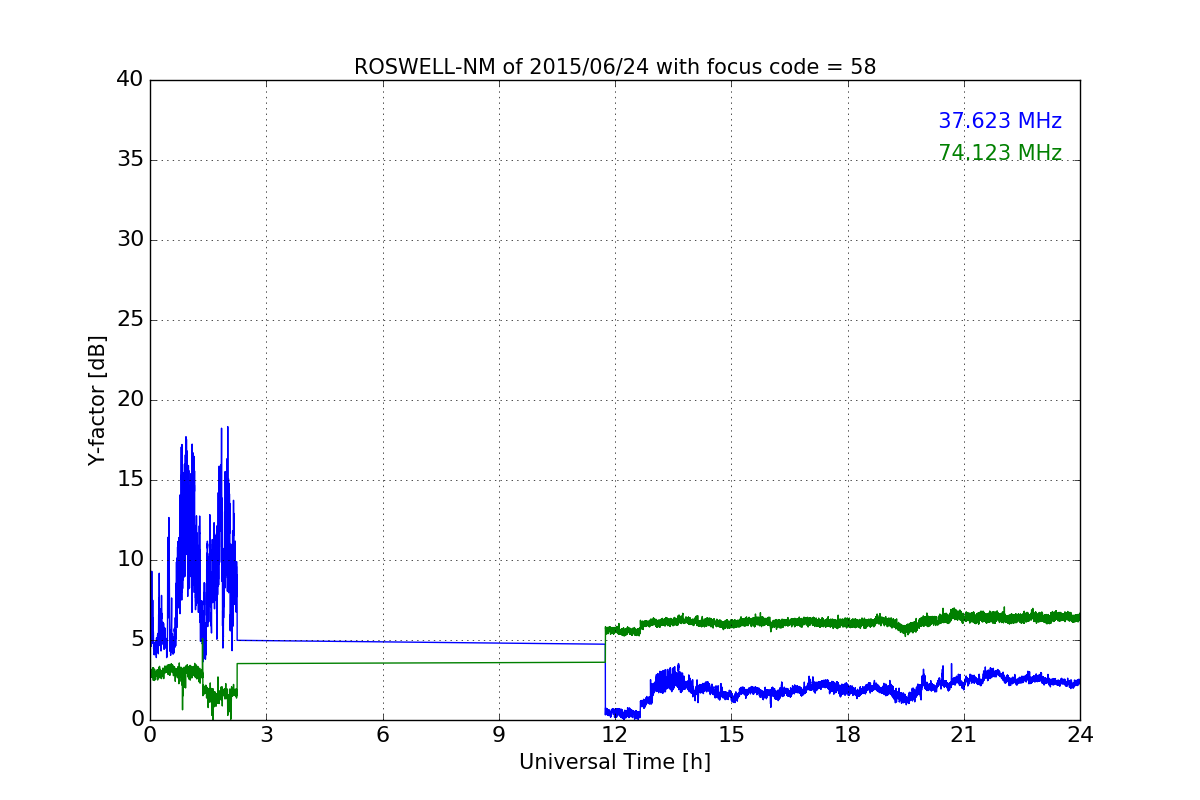Click y-axis tick label 30
The width and height of the screenshot is (1200, 800).
coord(131,240)
